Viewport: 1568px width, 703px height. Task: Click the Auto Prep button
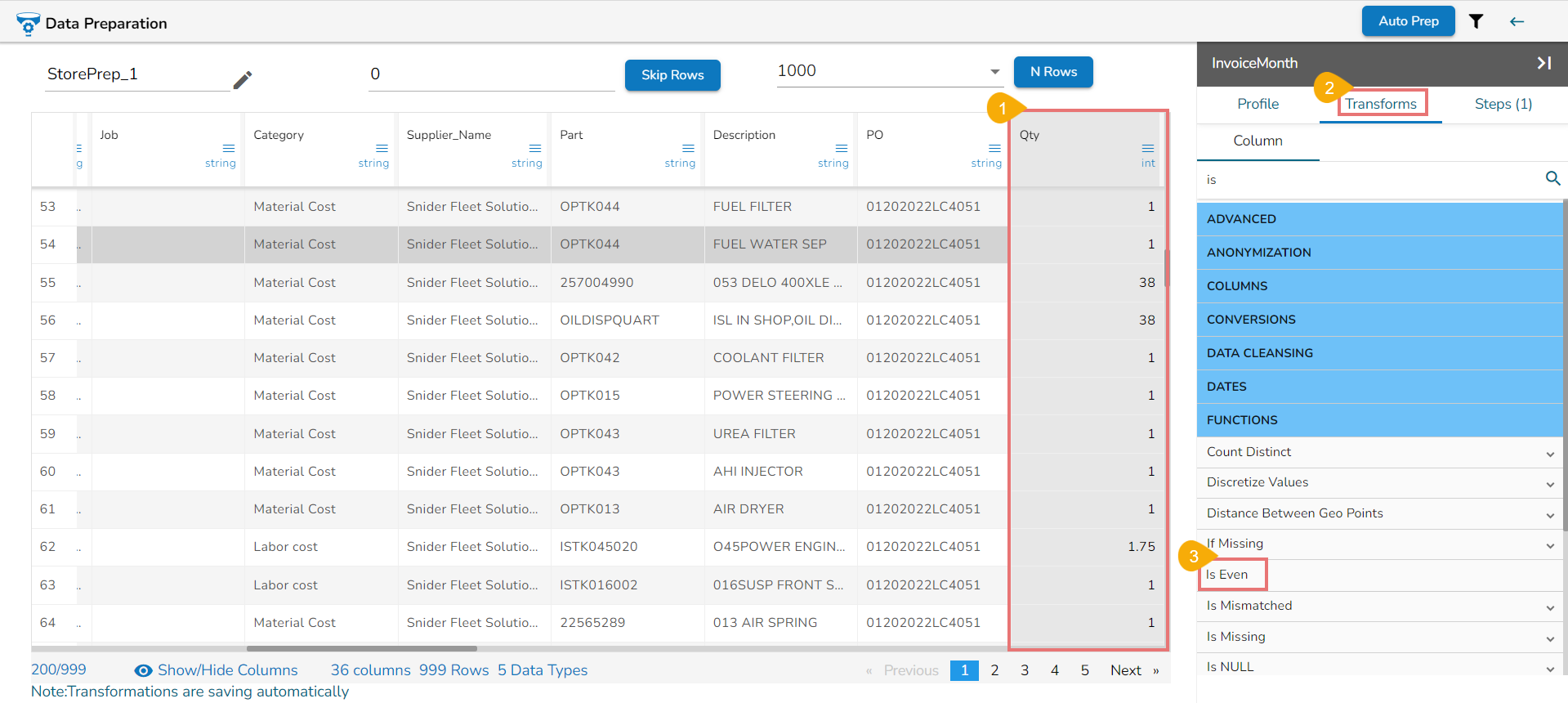[1408, 21]
